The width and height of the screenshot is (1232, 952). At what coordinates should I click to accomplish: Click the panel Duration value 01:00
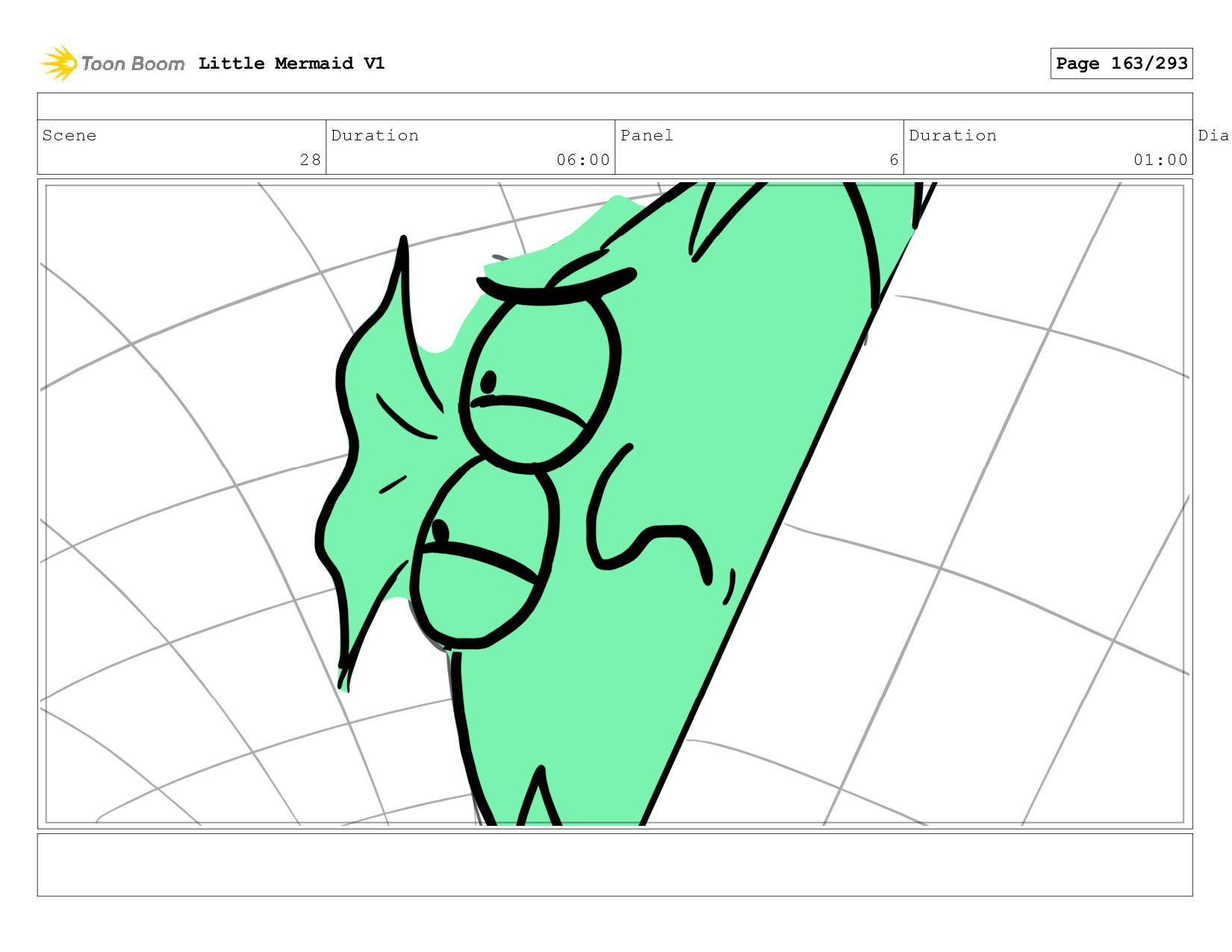pyautogui.click(x=1160, y=160)
